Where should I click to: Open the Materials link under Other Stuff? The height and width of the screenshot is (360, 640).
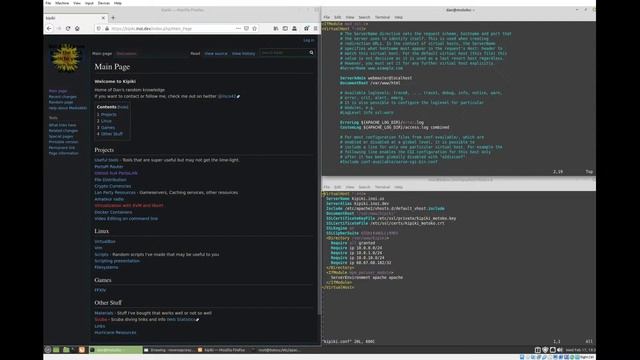coord(104,313)
